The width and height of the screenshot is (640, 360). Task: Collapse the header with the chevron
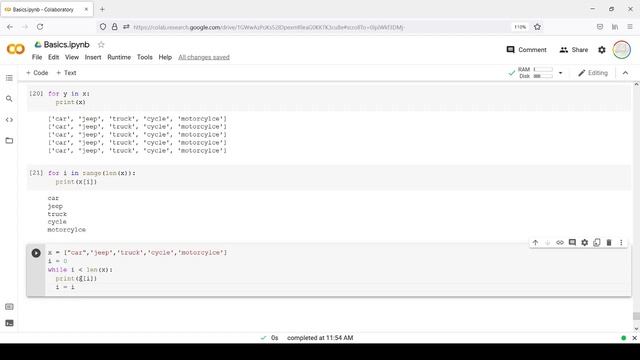click(x=625, y=73)
